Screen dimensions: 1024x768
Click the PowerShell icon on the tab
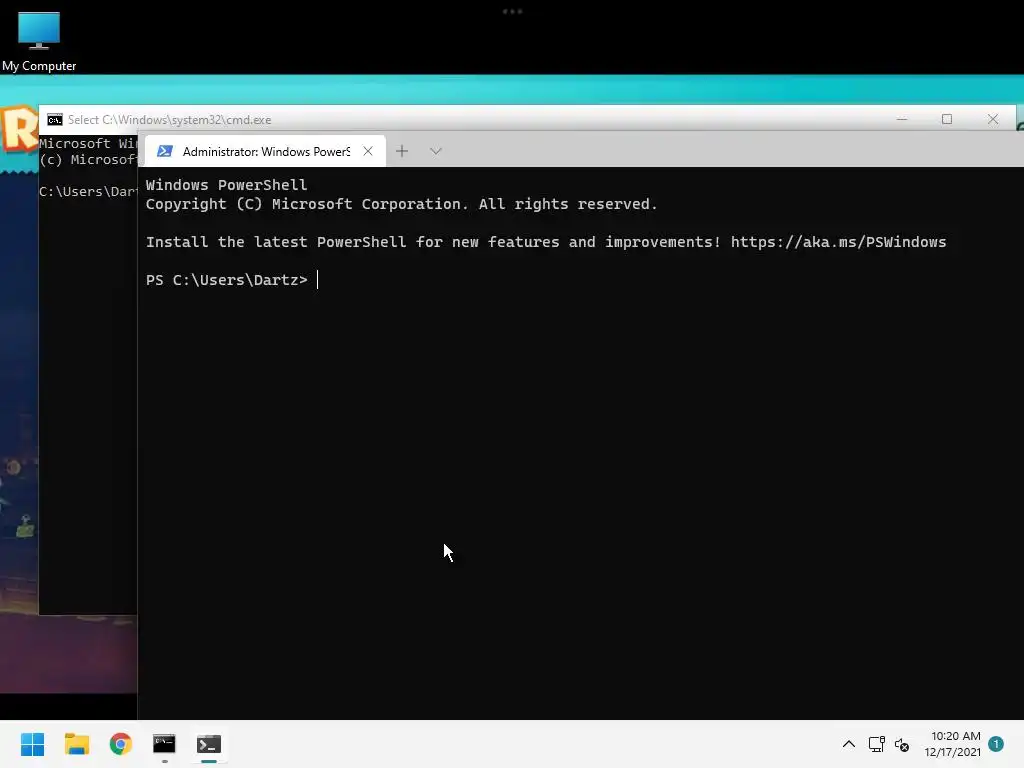tap(165, 152)
